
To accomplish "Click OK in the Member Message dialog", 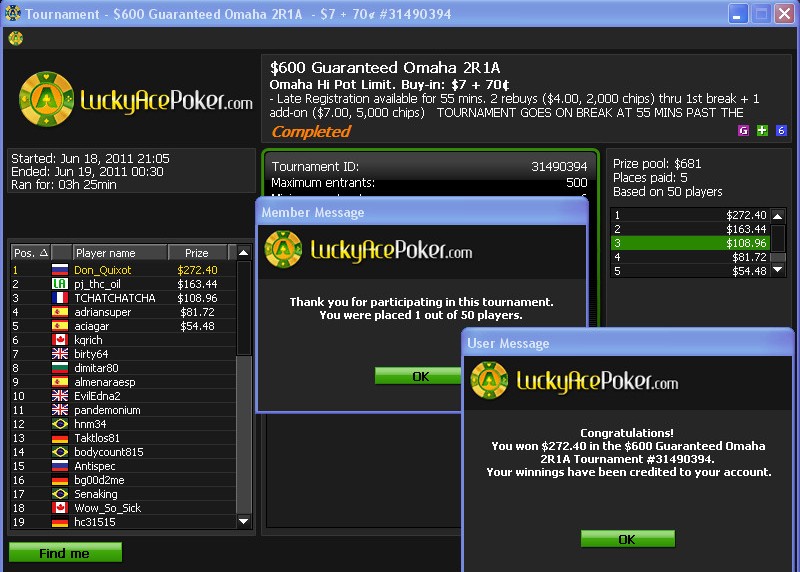I will pyautogui.click(x=420, y=376).
